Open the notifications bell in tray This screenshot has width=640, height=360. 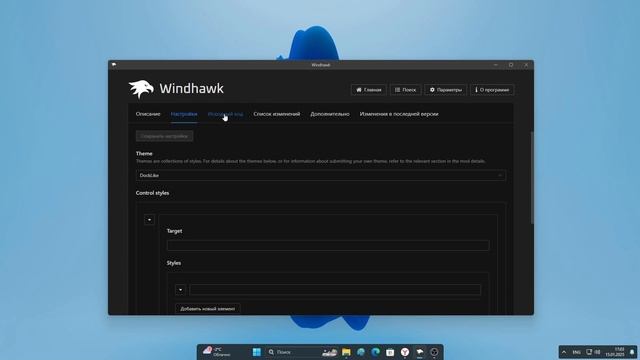pos(632,352)
